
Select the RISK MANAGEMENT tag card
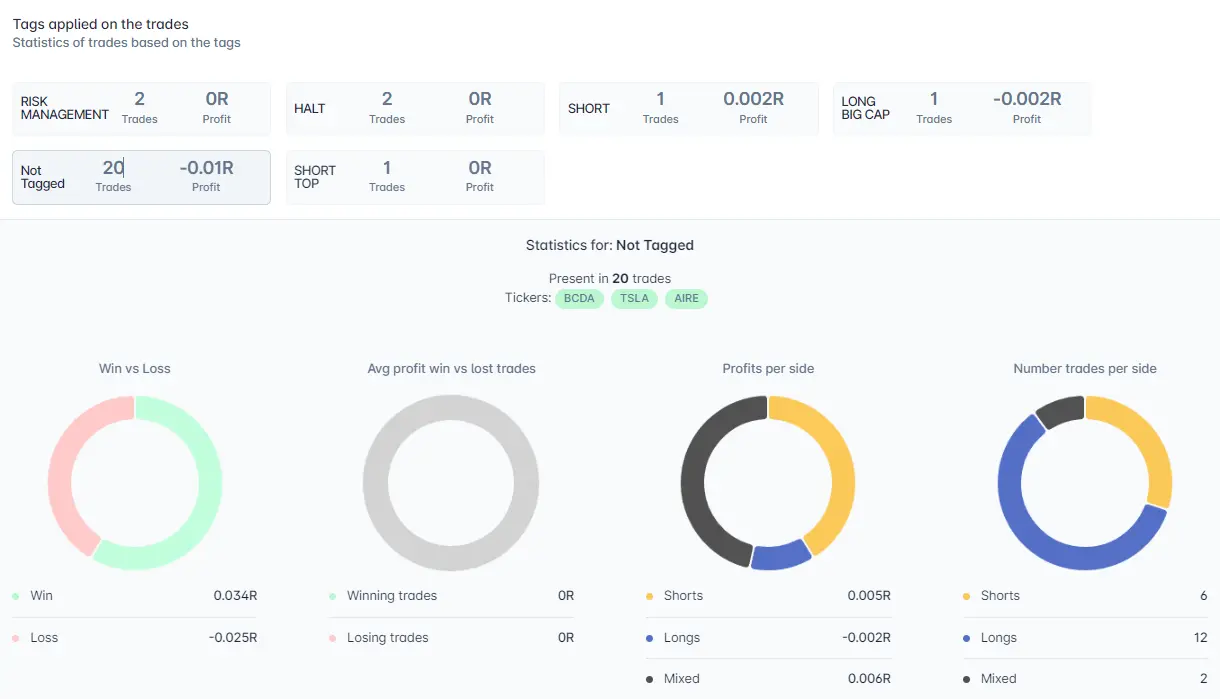(141, 108)
